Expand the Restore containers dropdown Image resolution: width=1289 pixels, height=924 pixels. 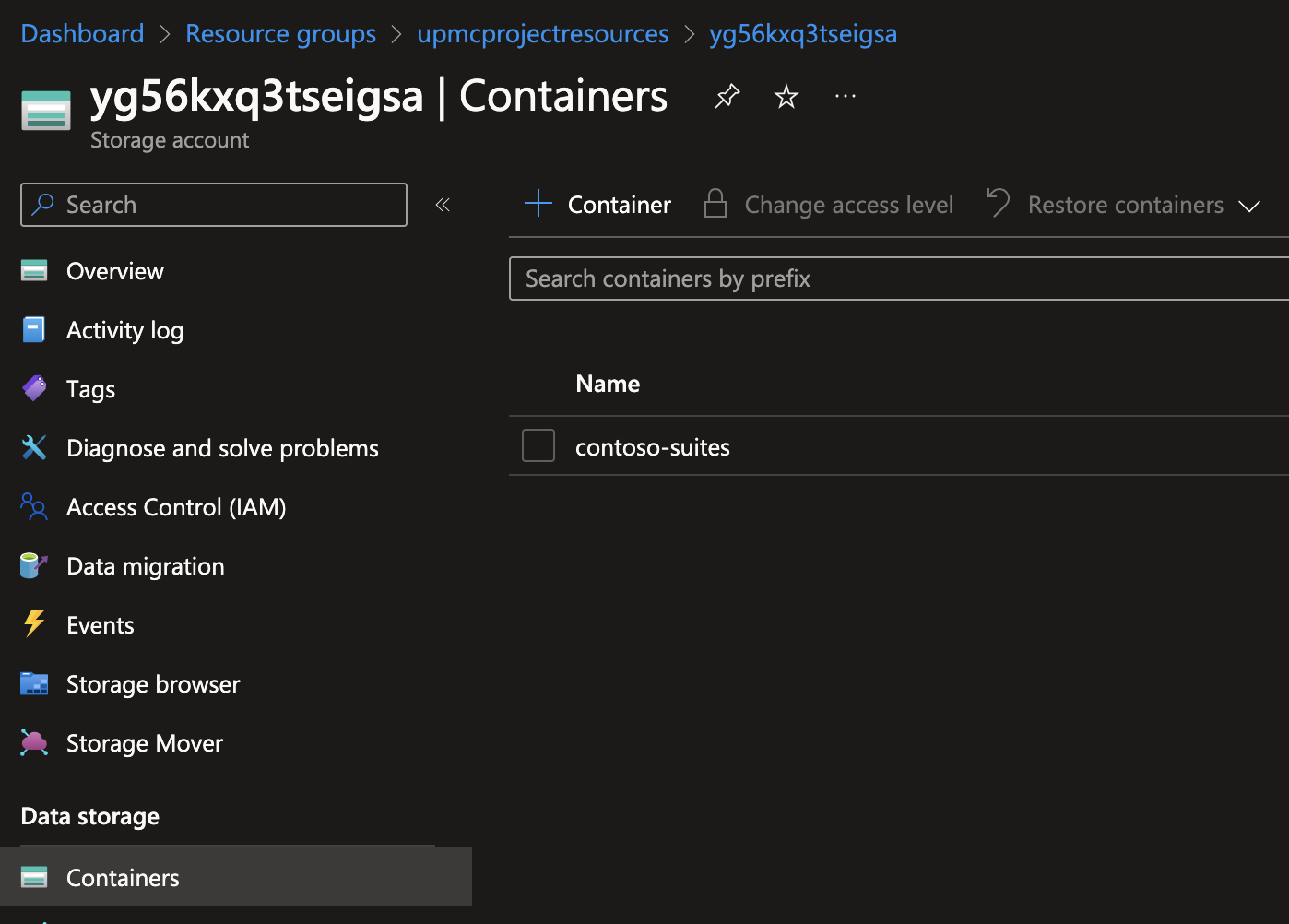click(1248, 206)
